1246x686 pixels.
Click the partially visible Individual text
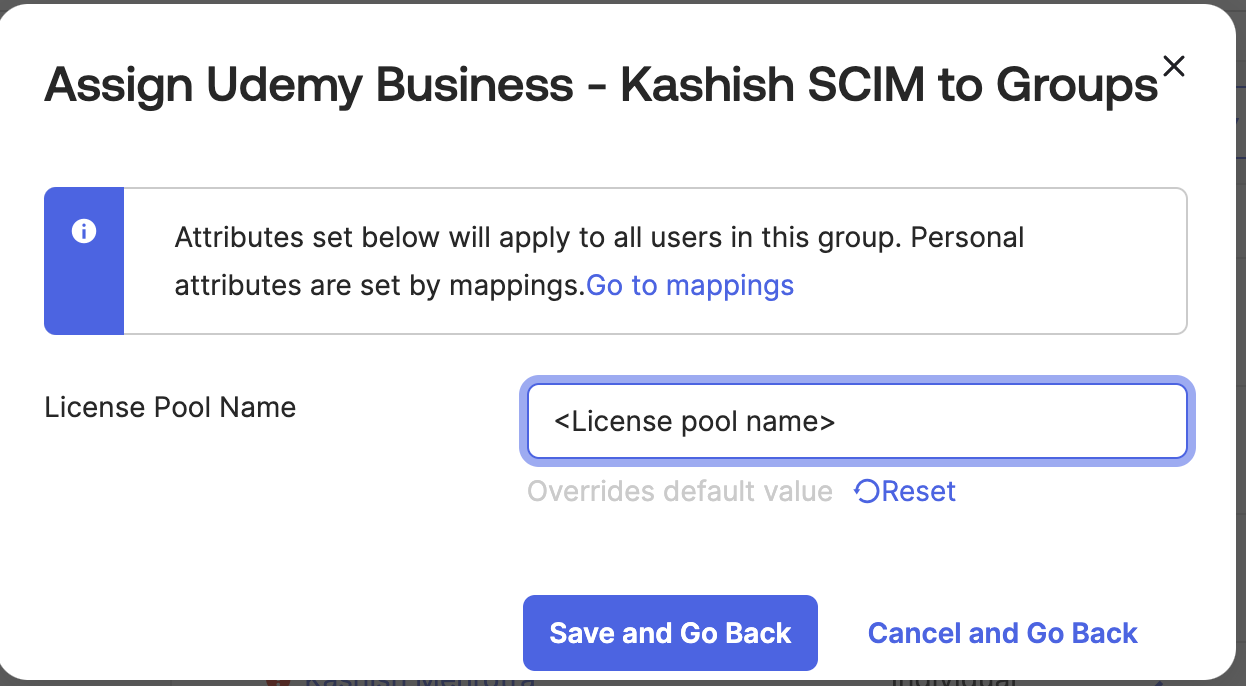point(953,680)
